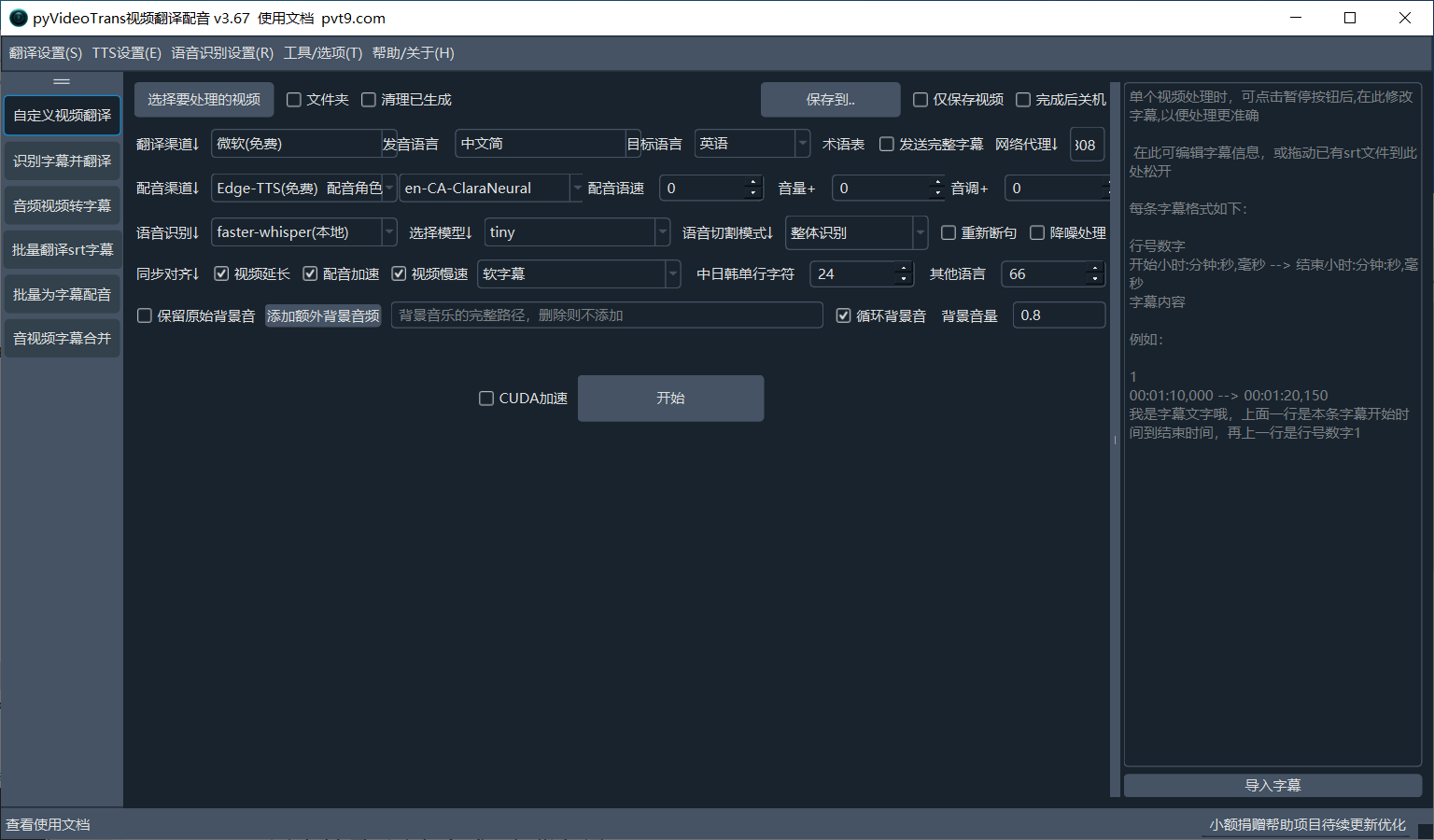Open the 工具/选项 menu
The height and width of the screenshot is (840, 1434).
[x=322, y=53]
